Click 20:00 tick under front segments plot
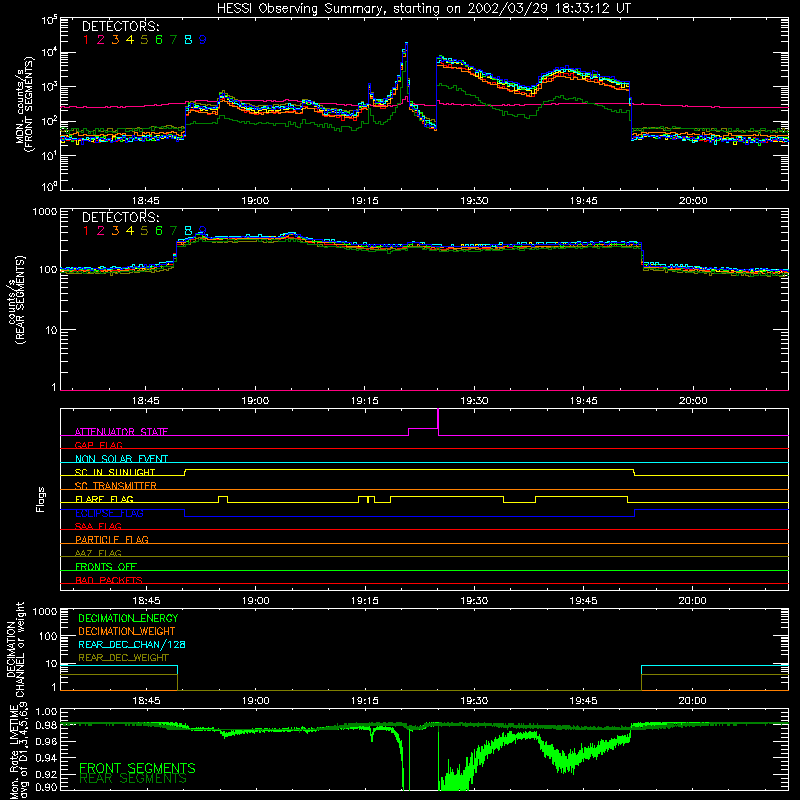 693,201
